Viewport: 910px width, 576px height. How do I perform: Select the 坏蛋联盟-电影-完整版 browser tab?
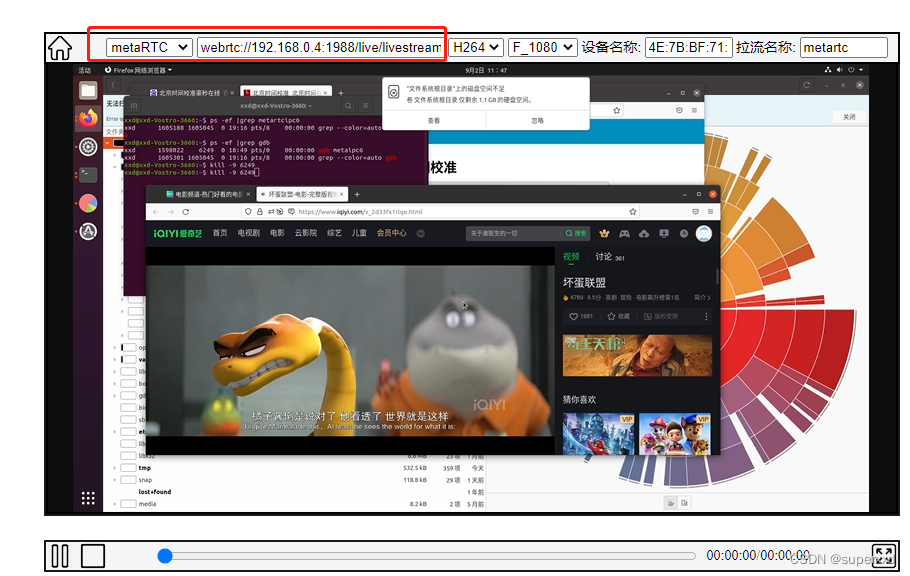pyautogui.click(x=301, y=194)
